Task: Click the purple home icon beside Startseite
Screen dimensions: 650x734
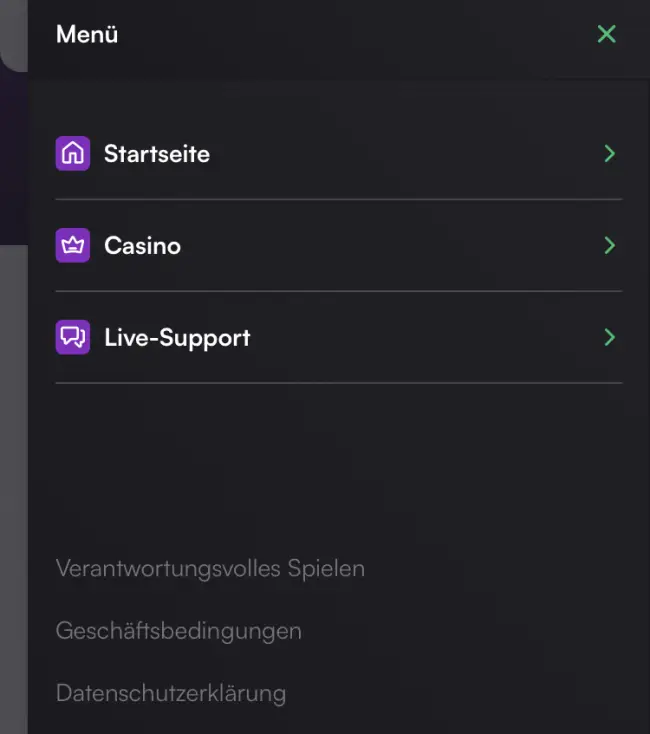Action: [x=73, y=154]
